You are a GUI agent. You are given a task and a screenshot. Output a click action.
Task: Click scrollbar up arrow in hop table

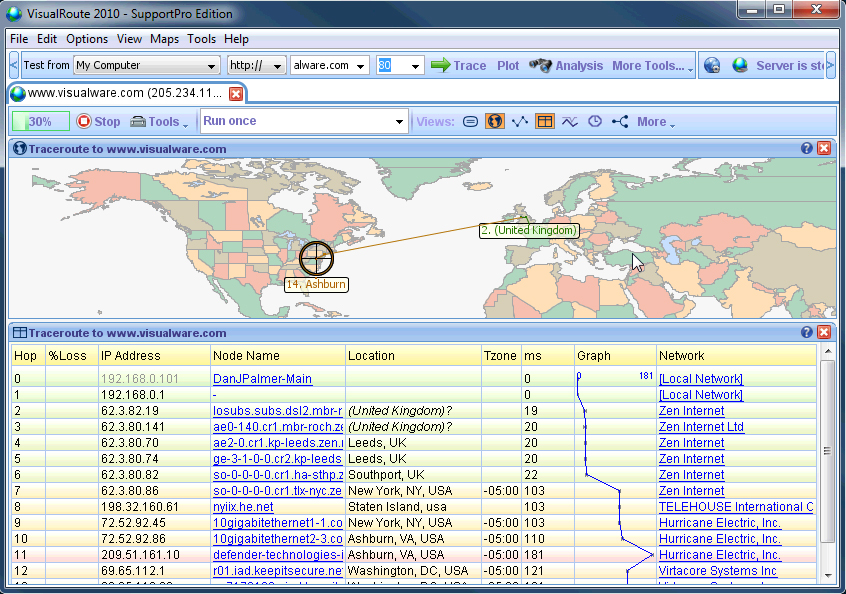828,352
